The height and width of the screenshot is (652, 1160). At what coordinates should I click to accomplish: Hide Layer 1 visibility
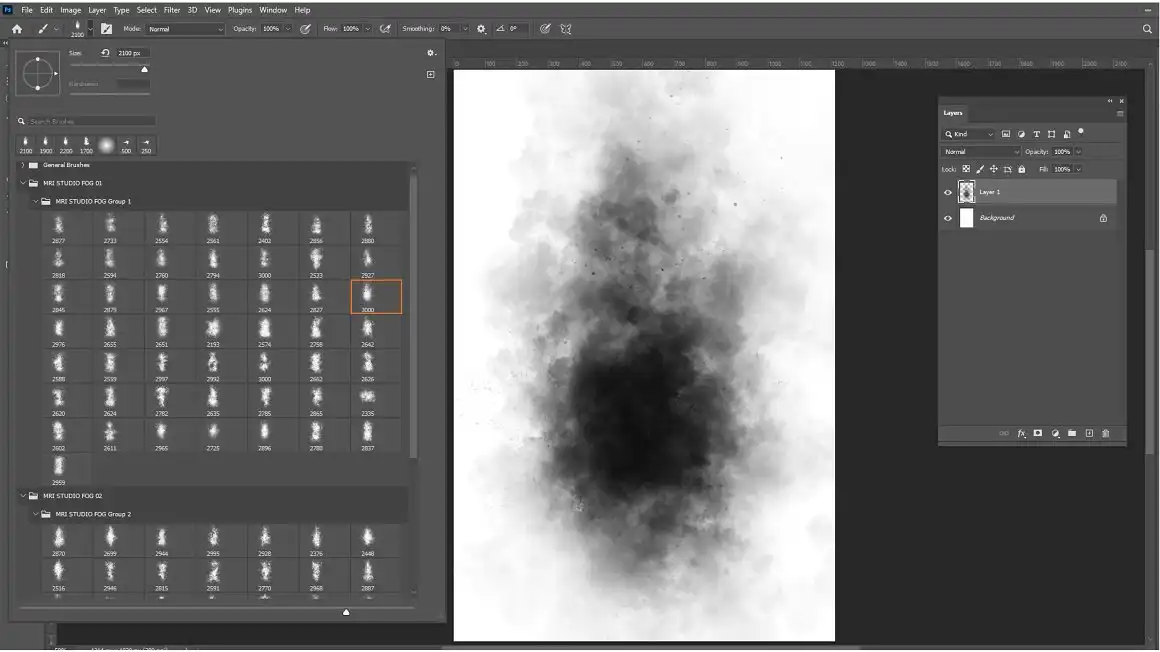pos(948,192)
